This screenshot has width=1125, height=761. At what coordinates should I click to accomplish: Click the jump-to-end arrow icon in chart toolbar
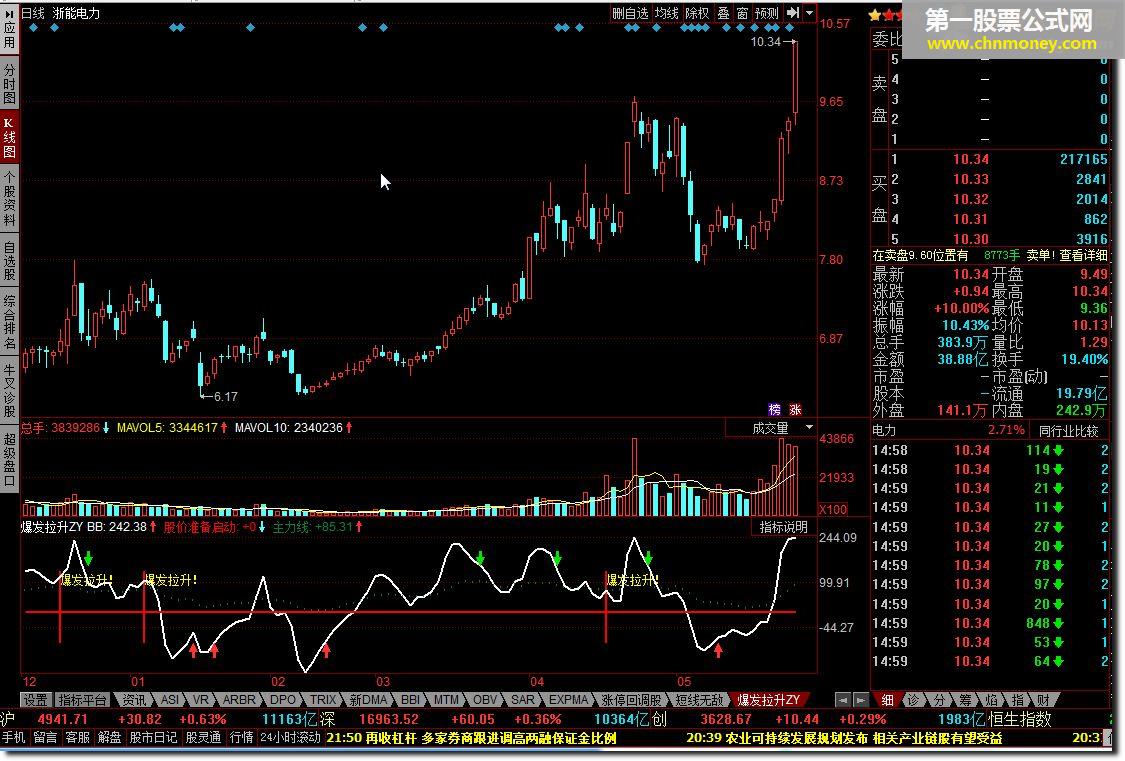pos(793,13)
